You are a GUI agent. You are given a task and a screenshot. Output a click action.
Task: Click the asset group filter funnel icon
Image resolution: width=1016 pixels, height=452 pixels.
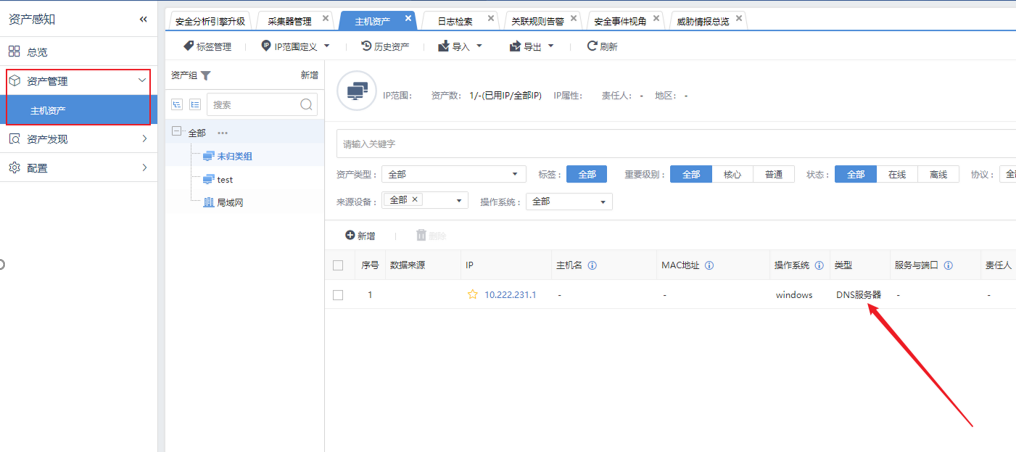click(x=206, y=75)
